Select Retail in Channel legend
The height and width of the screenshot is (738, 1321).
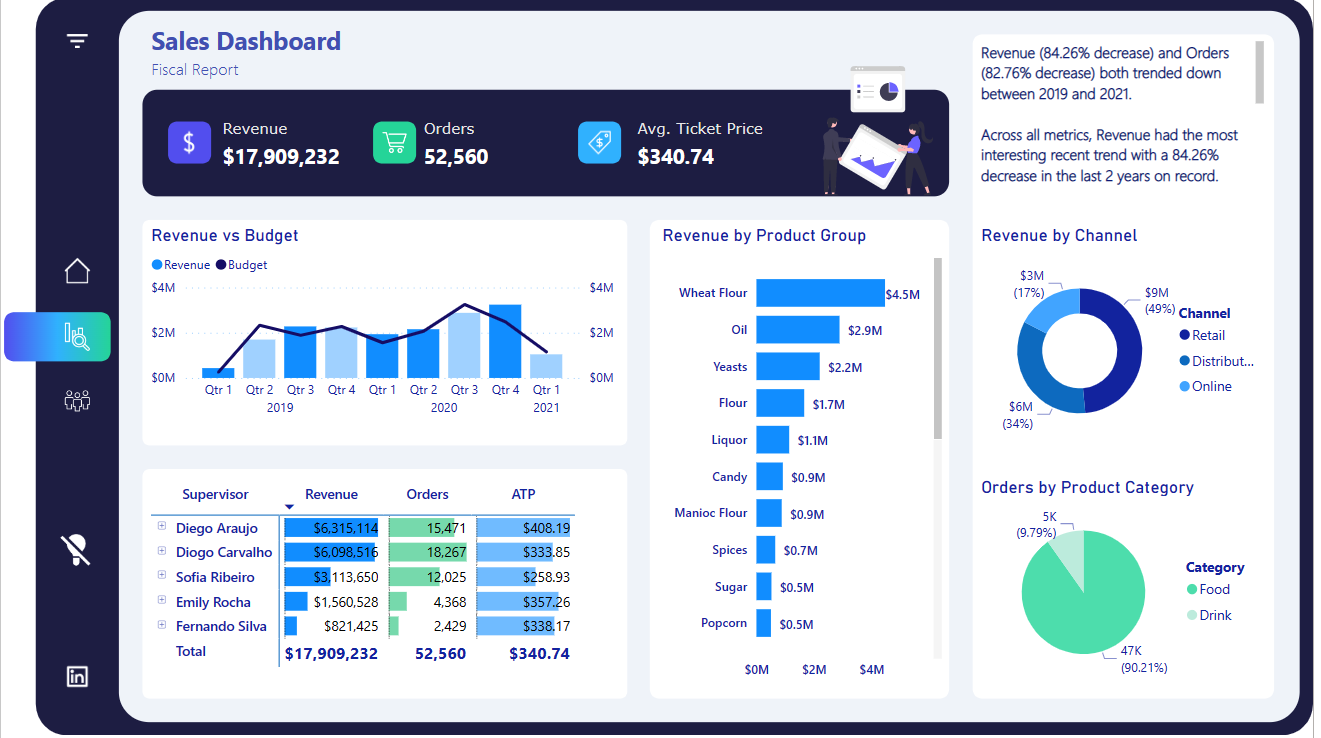1202,335
